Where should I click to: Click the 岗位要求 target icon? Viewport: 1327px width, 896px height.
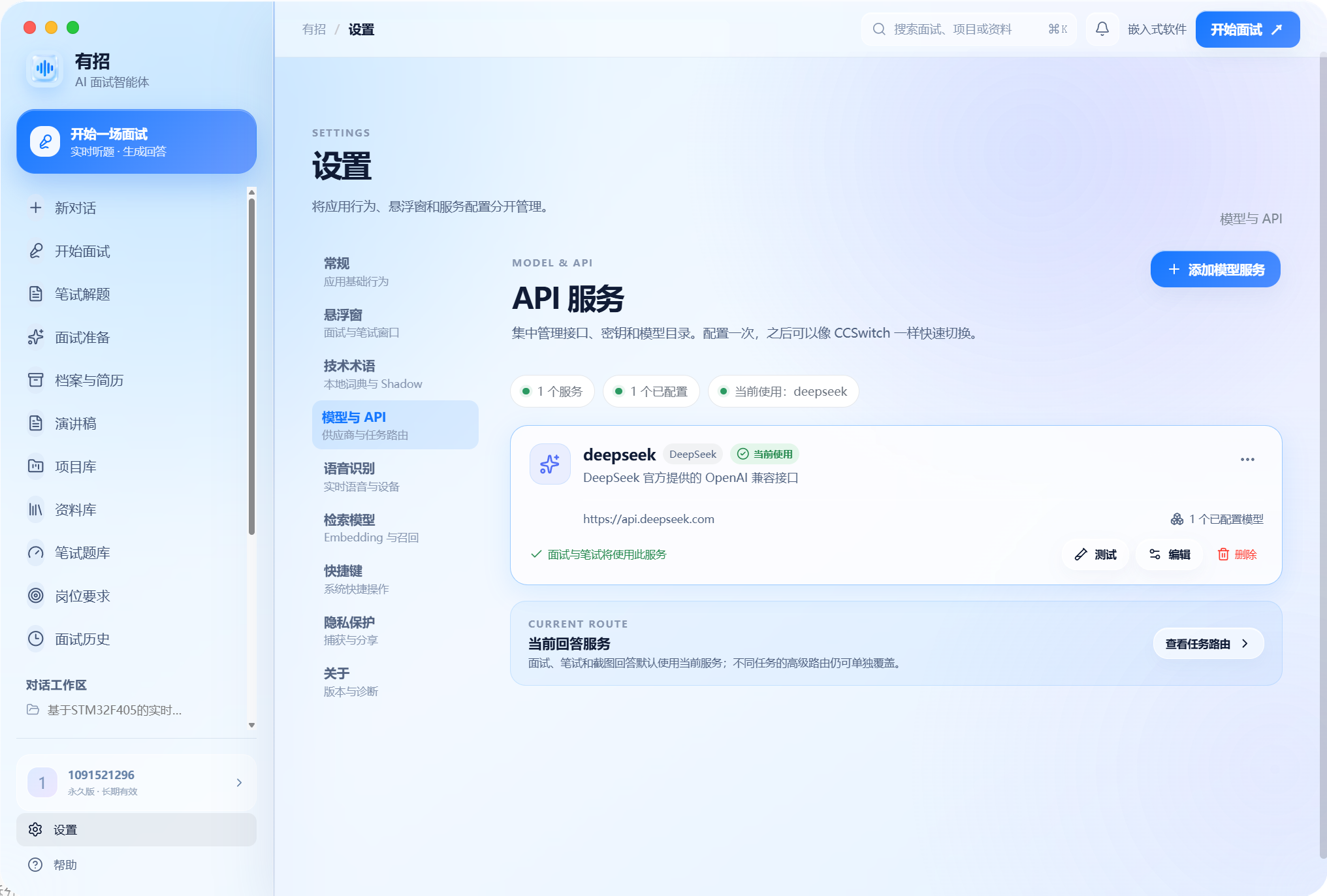click(x=36, y=596)
